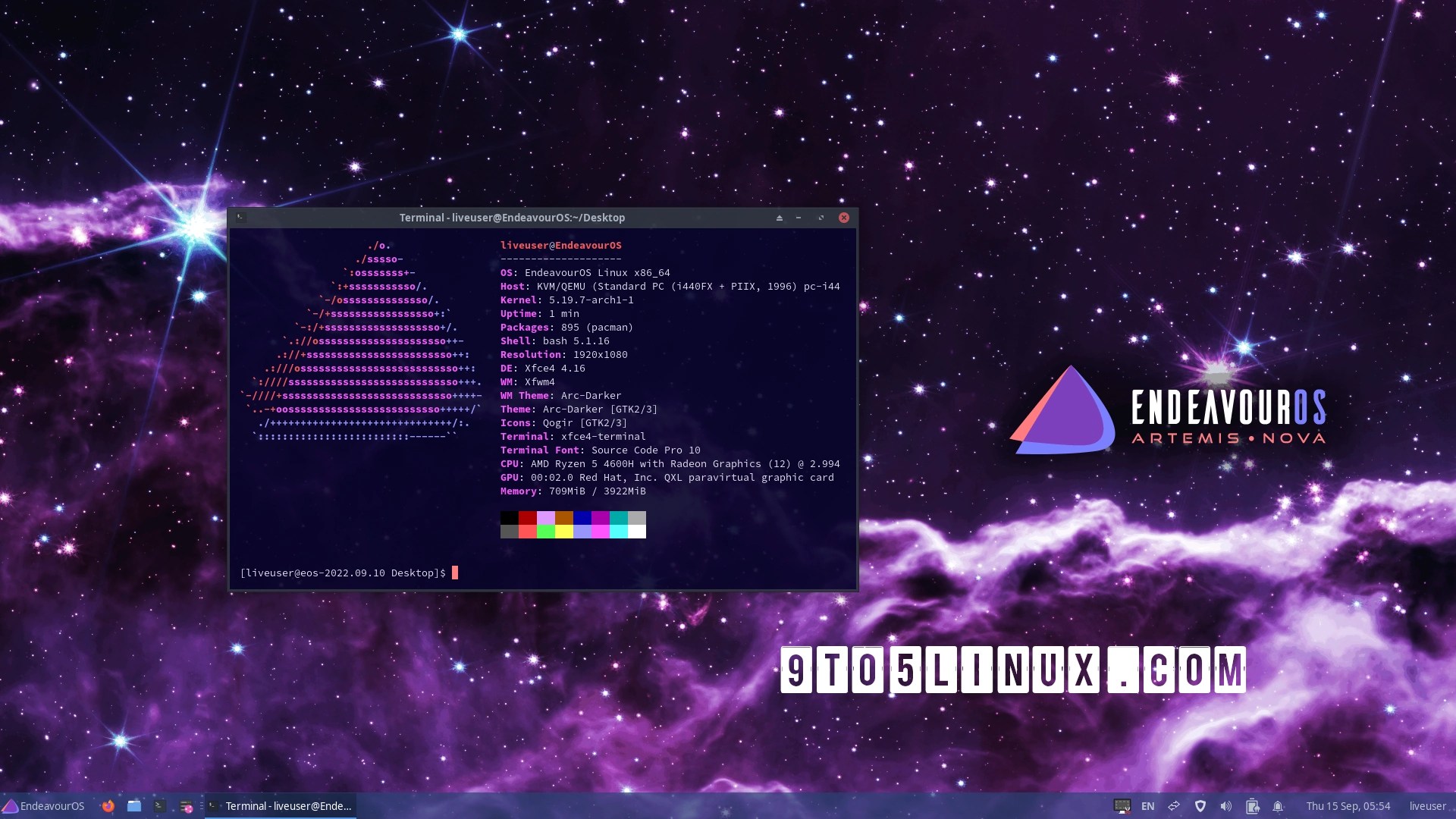Click the display settings tray icon
Viewport: 1456px width, 819px height.
click(1122, 806)
